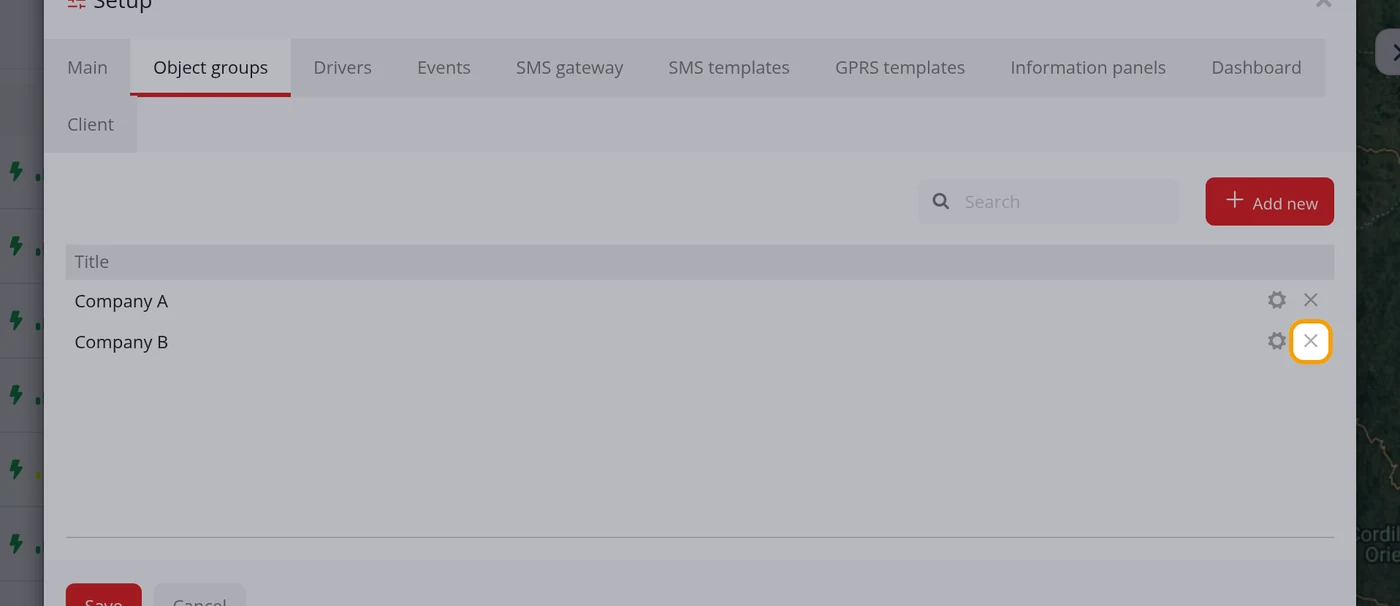Select the Object groups tab
Viewport: 1400px width, 606px height.
click(x=210, y=67)
